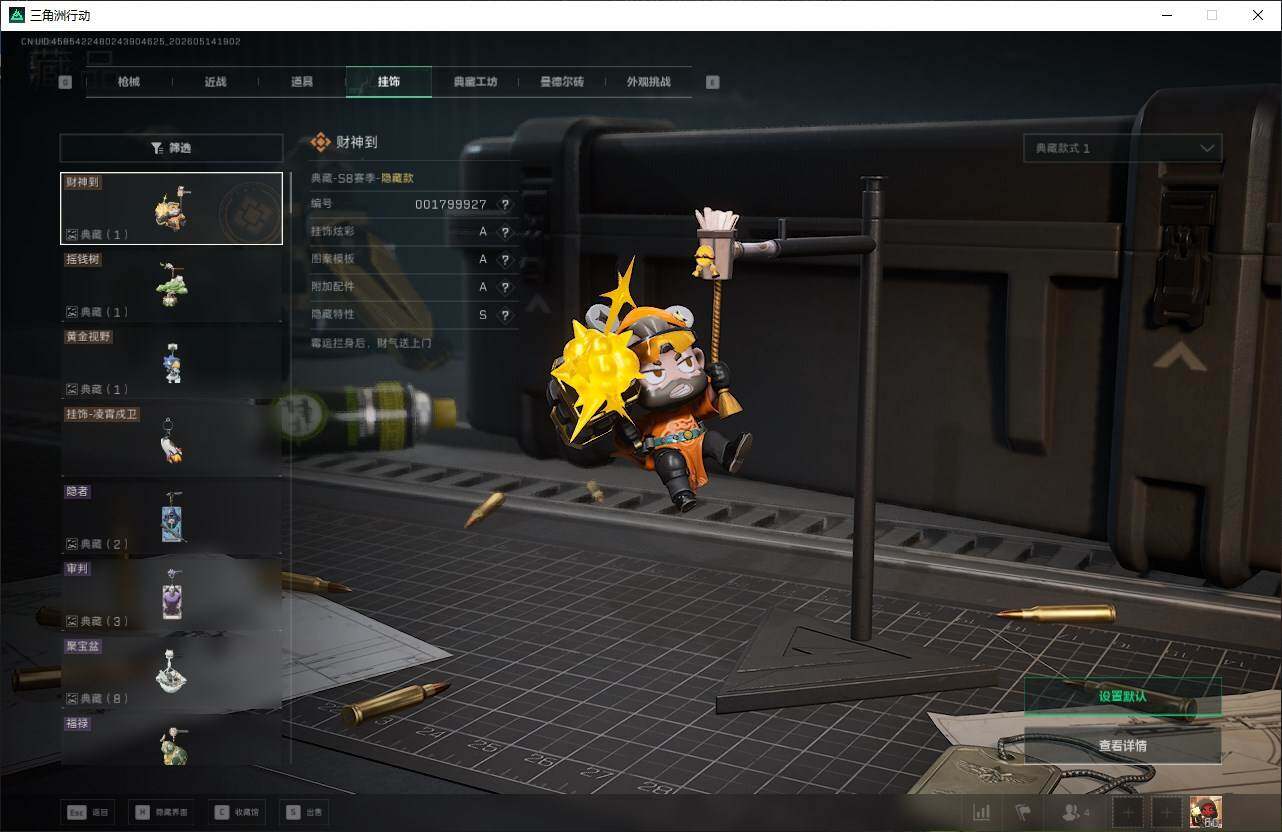The image size is (1282, 832).
Task: Click the flag icon in bottom bar
Action: click(1022, 813)
